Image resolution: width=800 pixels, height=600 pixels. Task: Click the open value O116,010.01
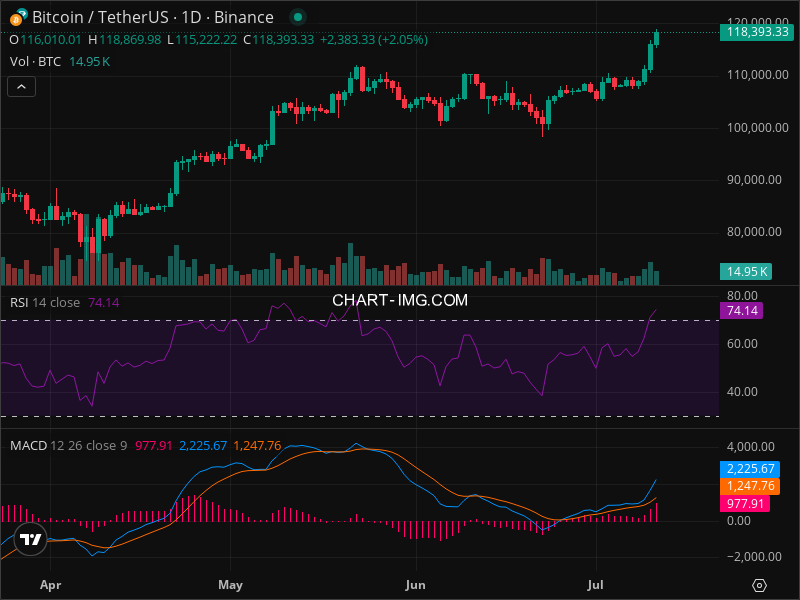coord(45,40)
